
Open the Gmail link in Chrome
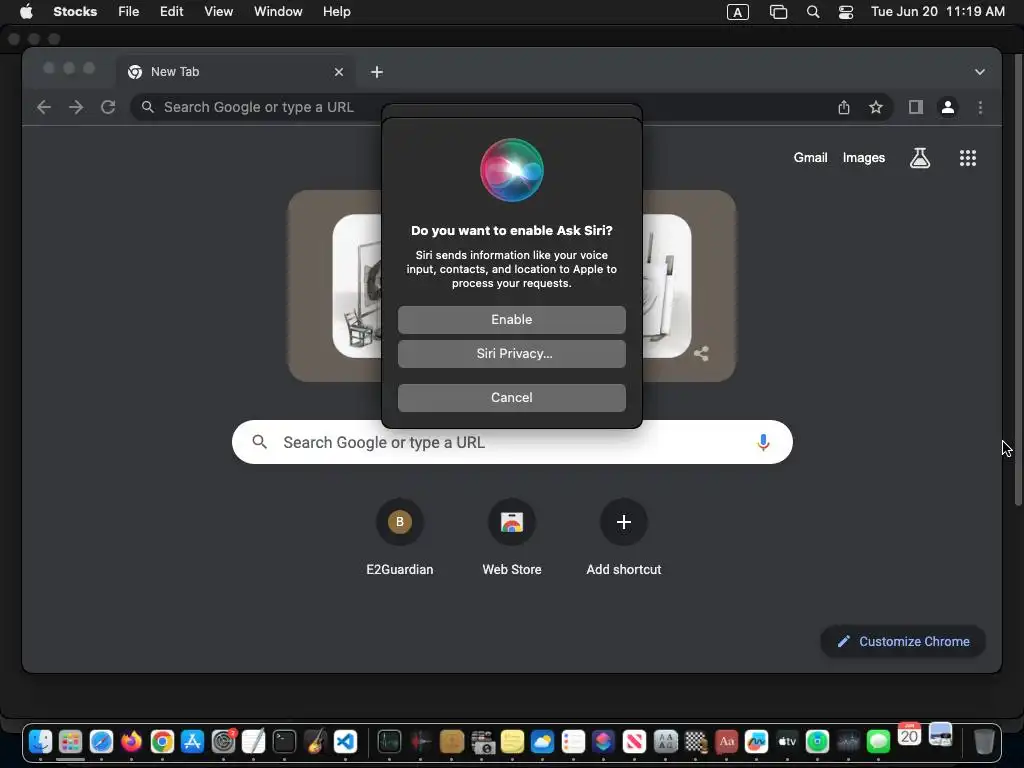[x=810, y=157]
